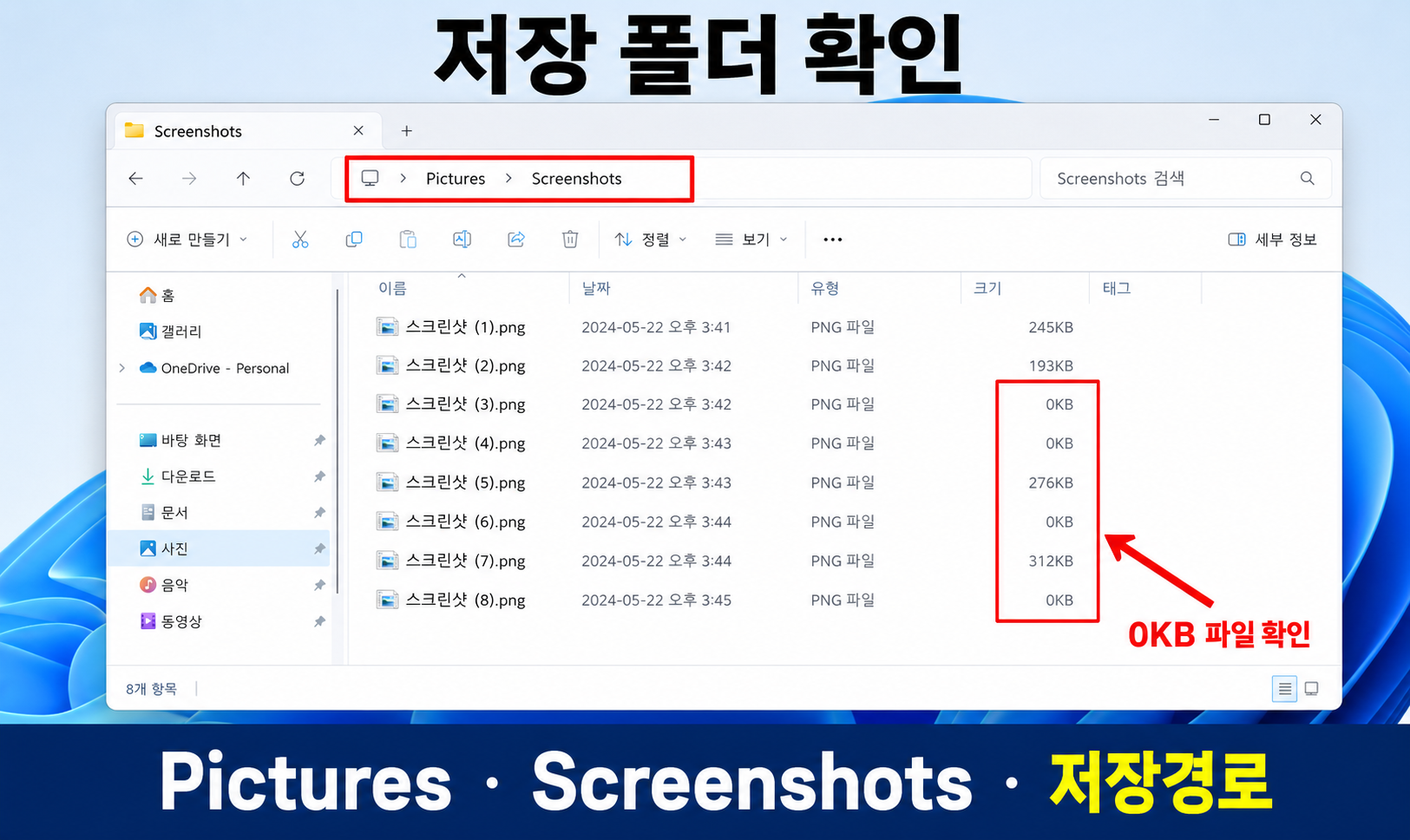Select the Screenshots tab
The width and height of the screenshot is (1410, 840).
click(248, 131)
